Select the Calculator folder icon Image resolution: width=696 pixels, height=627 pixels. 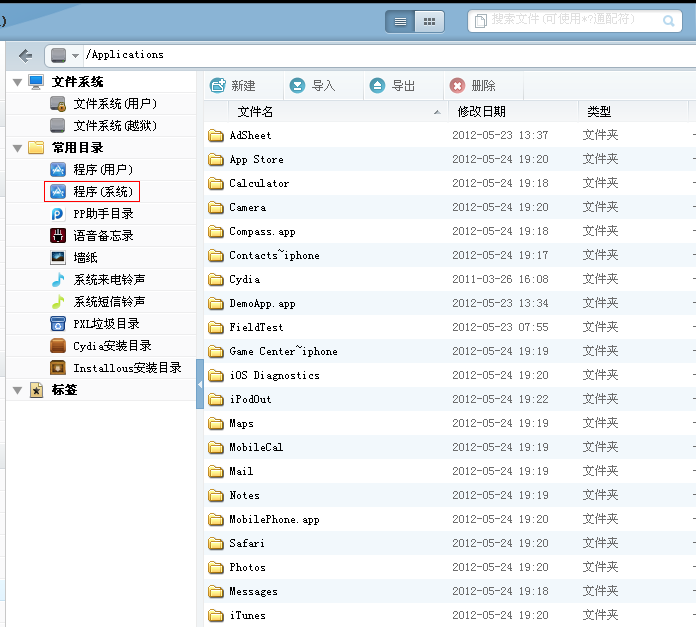[216, 183]
